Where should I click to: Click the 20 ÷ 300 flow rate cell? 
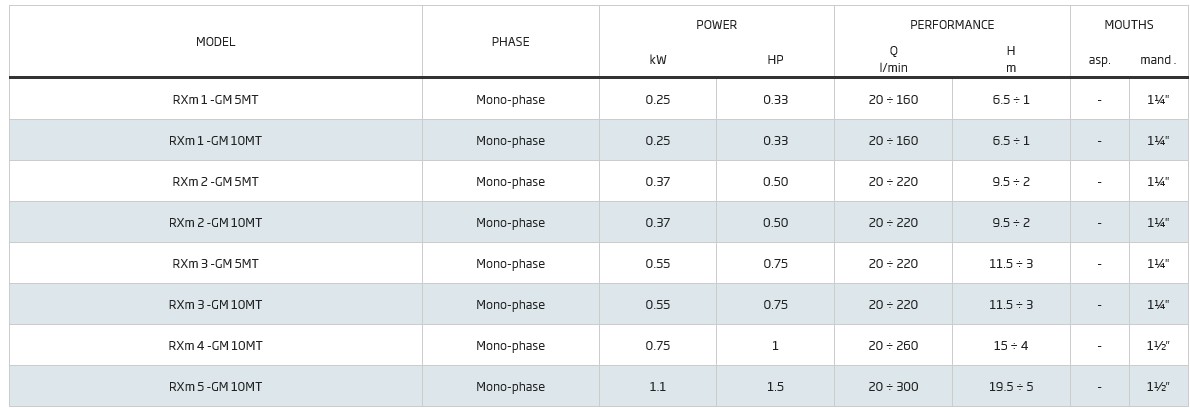click(893, 387)
